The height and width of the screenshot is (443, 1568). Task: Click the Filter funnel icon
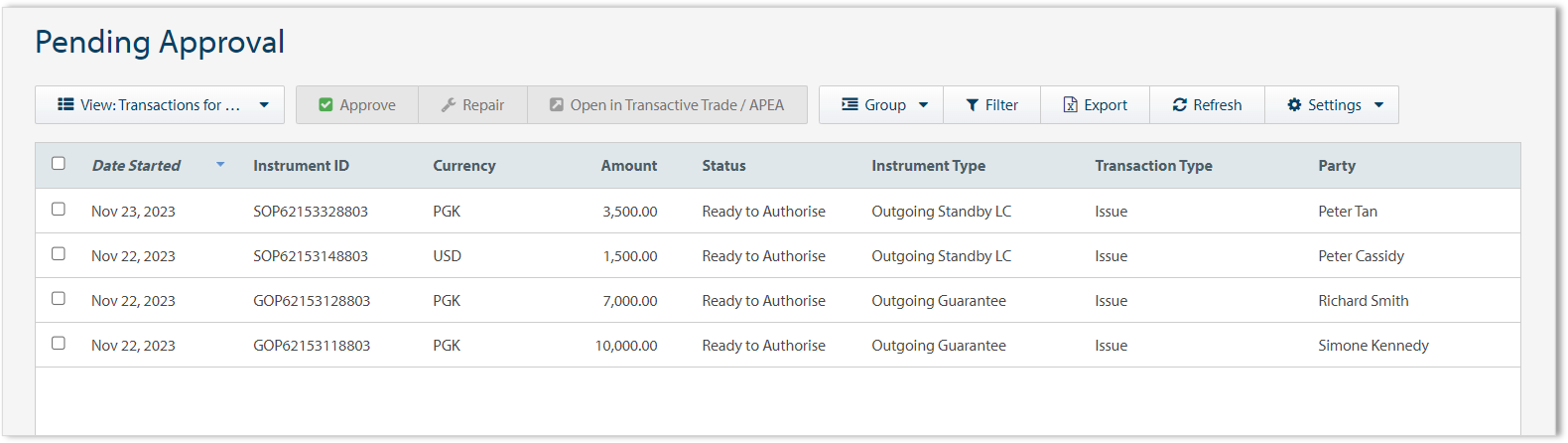pos(973,105)
